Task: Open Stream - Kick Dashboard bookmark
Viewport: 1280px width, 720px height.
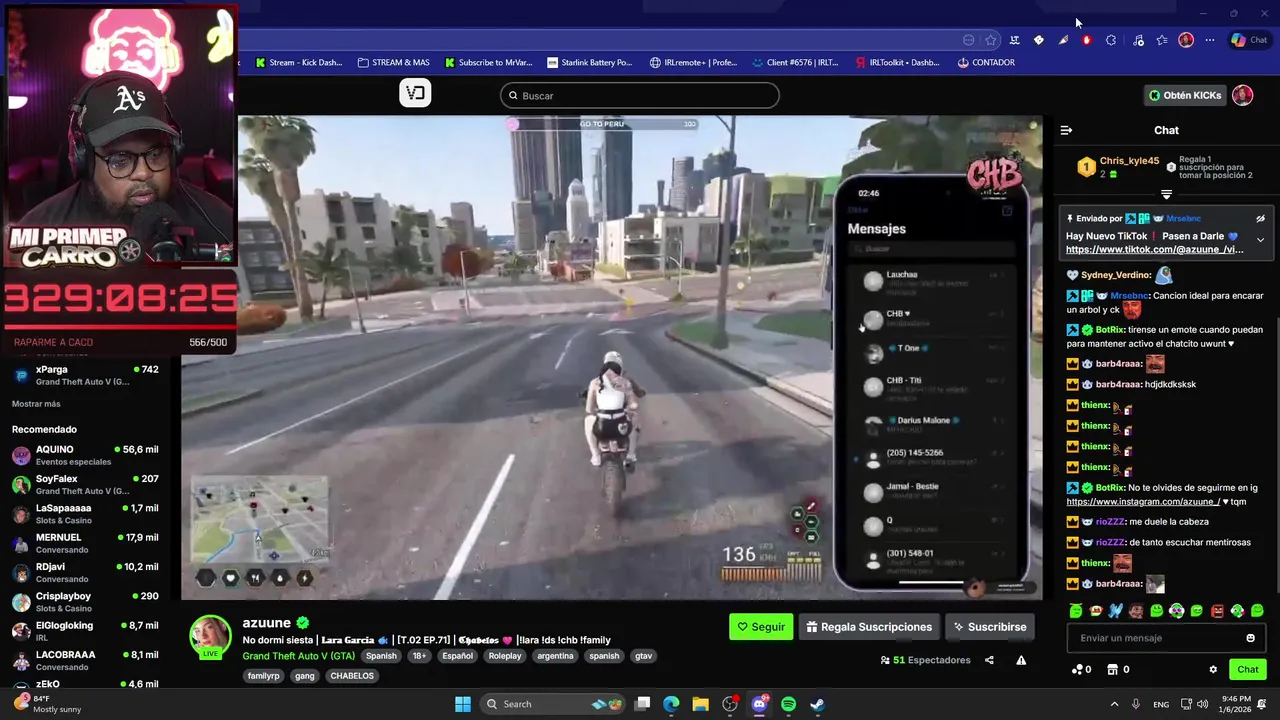Action: coord(298,62)
